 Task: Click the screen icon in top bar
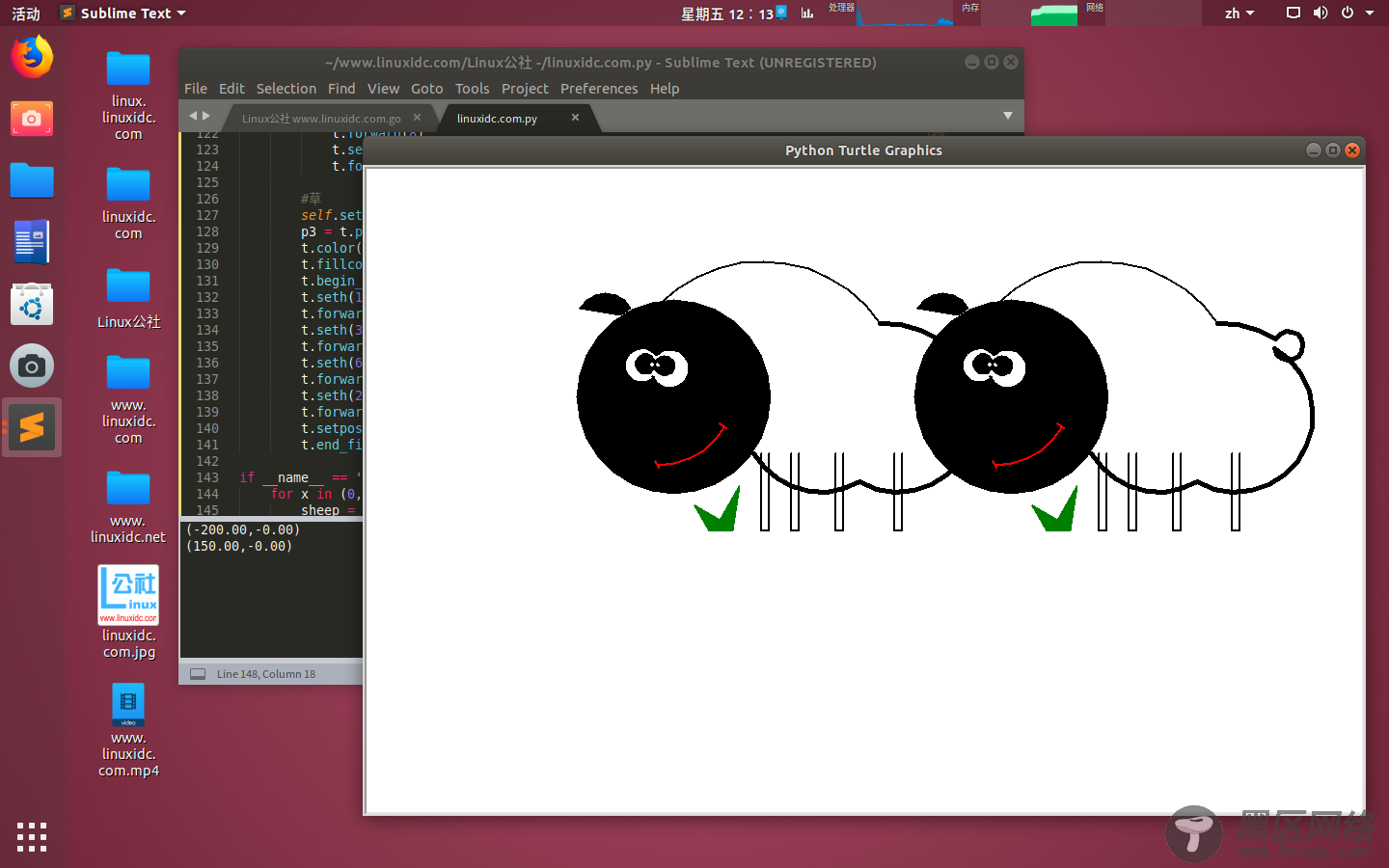tap(1294, 13)
